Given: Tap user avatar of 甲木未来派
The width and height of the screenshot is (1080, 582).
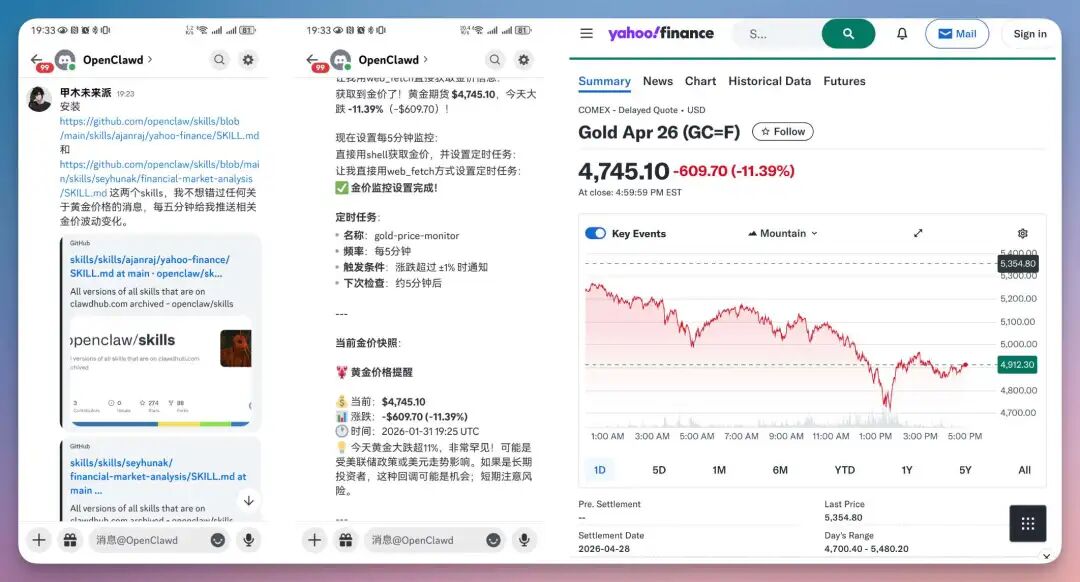Looking at the screenshot, I should coord(39,99).
